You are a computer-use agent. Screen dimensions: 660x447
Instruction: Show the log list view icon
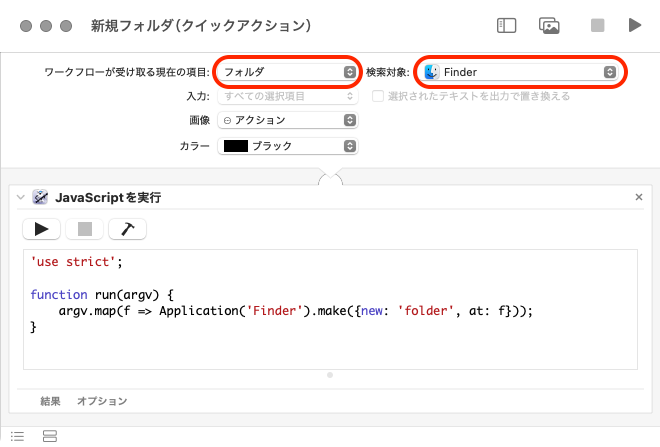pyautogui.click(x=17, y=436)
